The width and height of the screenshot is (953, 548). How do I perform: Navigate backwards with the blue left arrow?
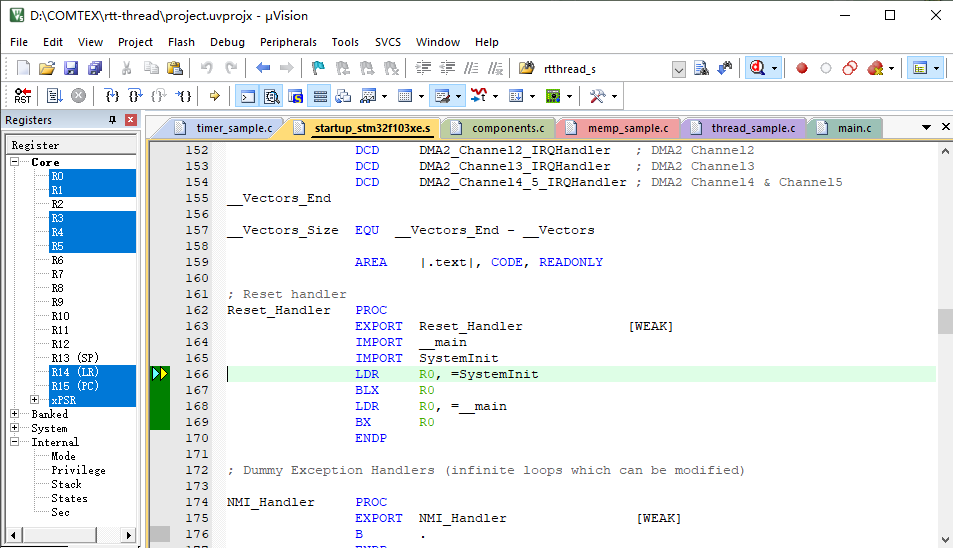point(263,68)
